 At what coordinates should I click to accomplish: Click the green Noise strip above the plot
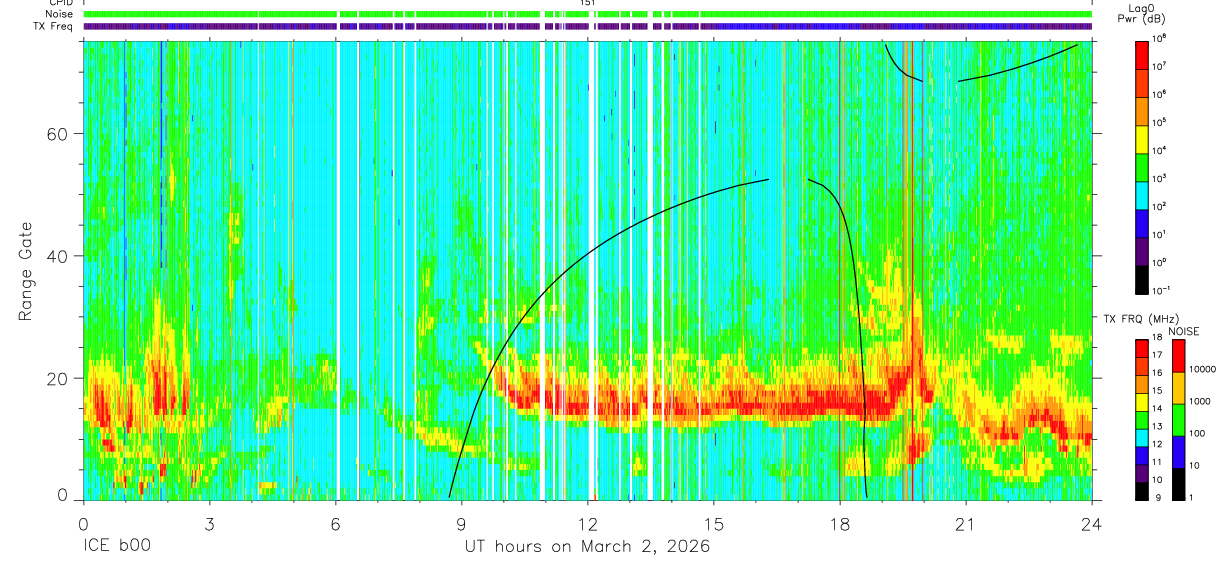(x=588, y=14)
